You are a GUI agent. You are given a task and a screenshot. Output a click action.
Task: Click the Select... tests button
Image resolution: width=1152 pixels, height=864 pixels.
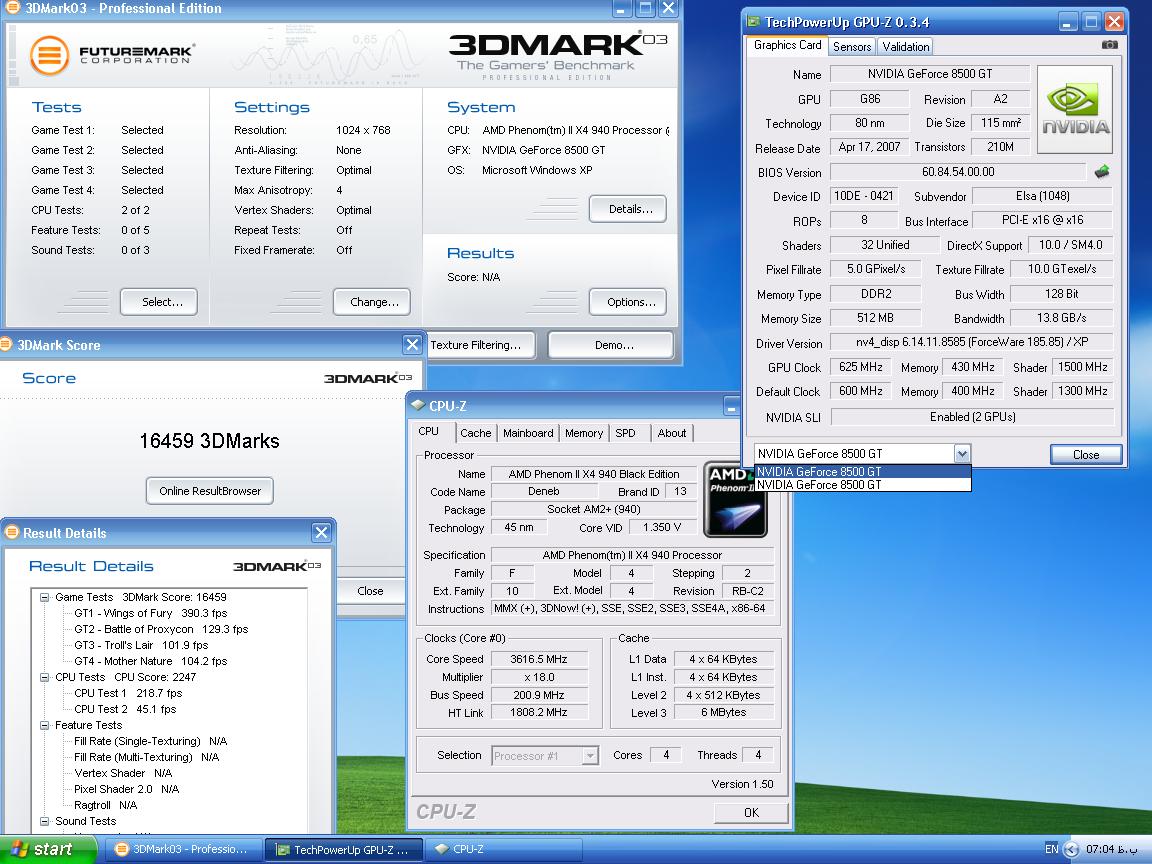click(x=159, y=302)
